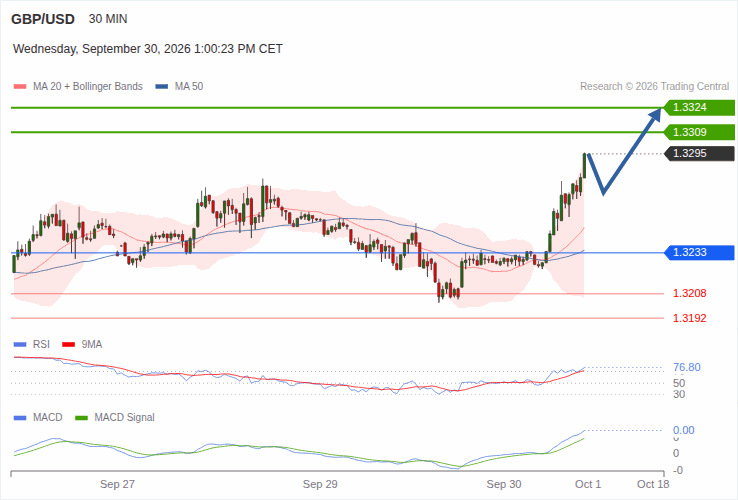The width and height of the screenshot is (738, 500).
Task: Click the MACD Signal green legend marker
Action: coord(81,418)
